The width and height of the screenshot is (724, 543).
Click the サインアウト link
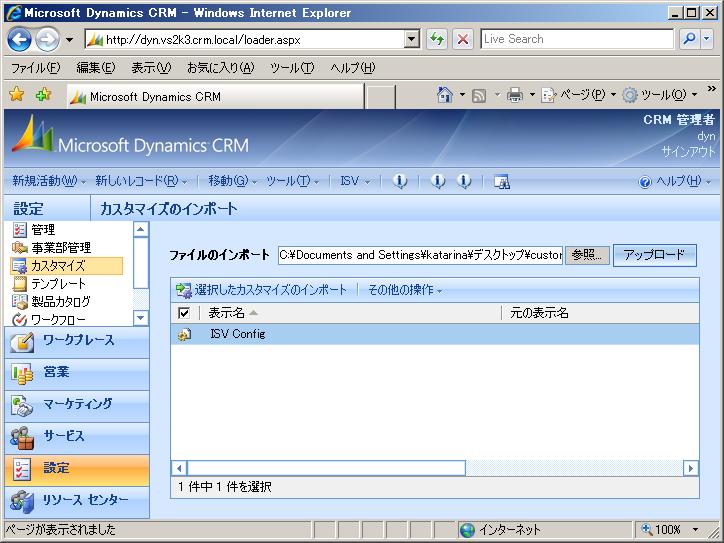tap(688, 151)
